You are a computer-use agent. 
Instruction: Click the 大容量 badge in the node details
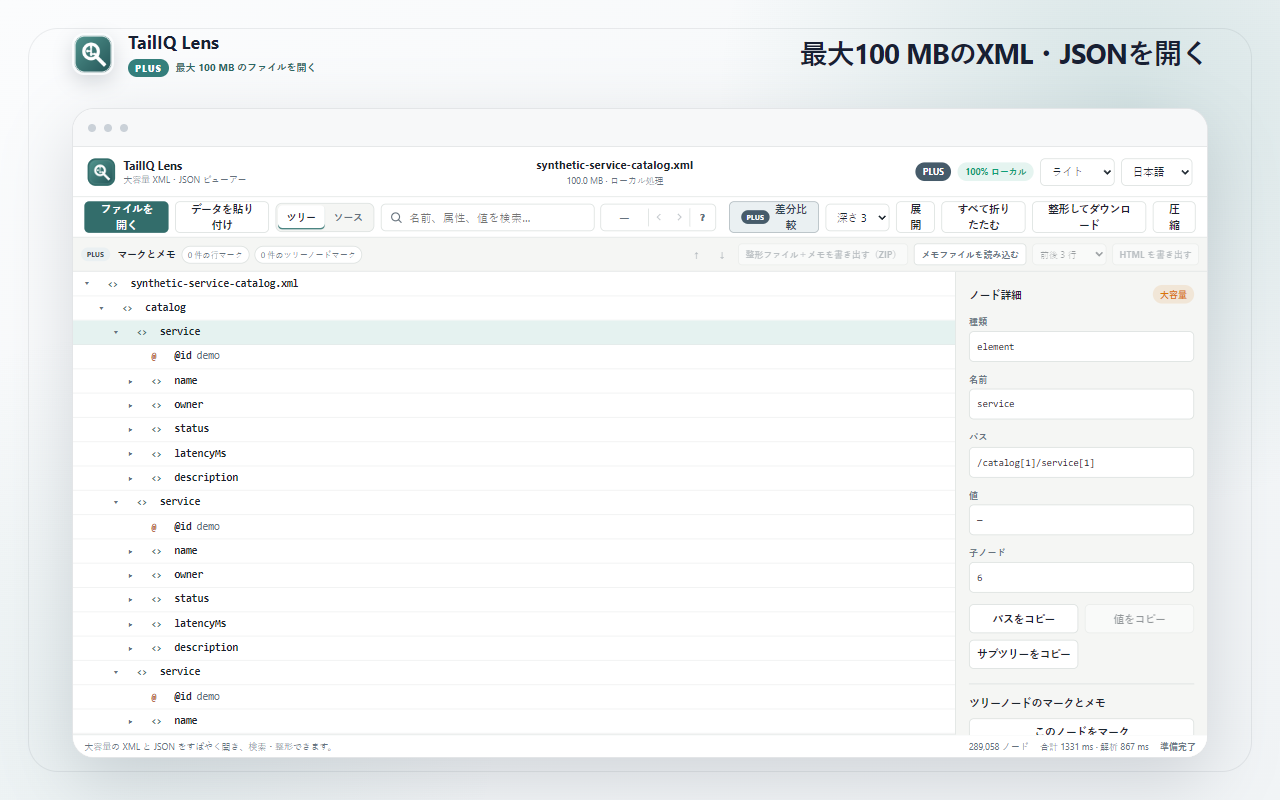[1173, 295]
